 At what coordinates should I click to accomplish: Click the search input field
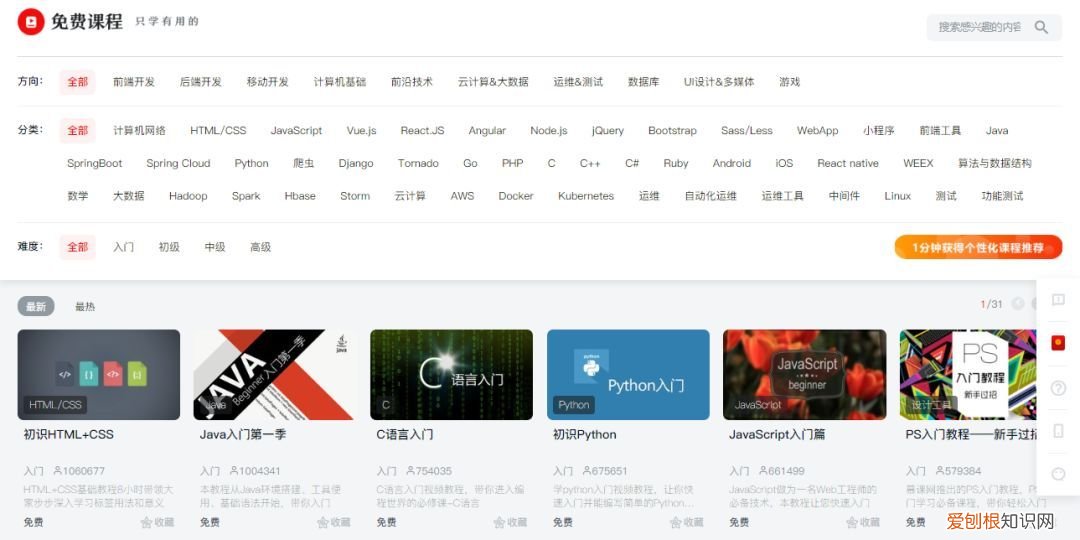[979, 27]
